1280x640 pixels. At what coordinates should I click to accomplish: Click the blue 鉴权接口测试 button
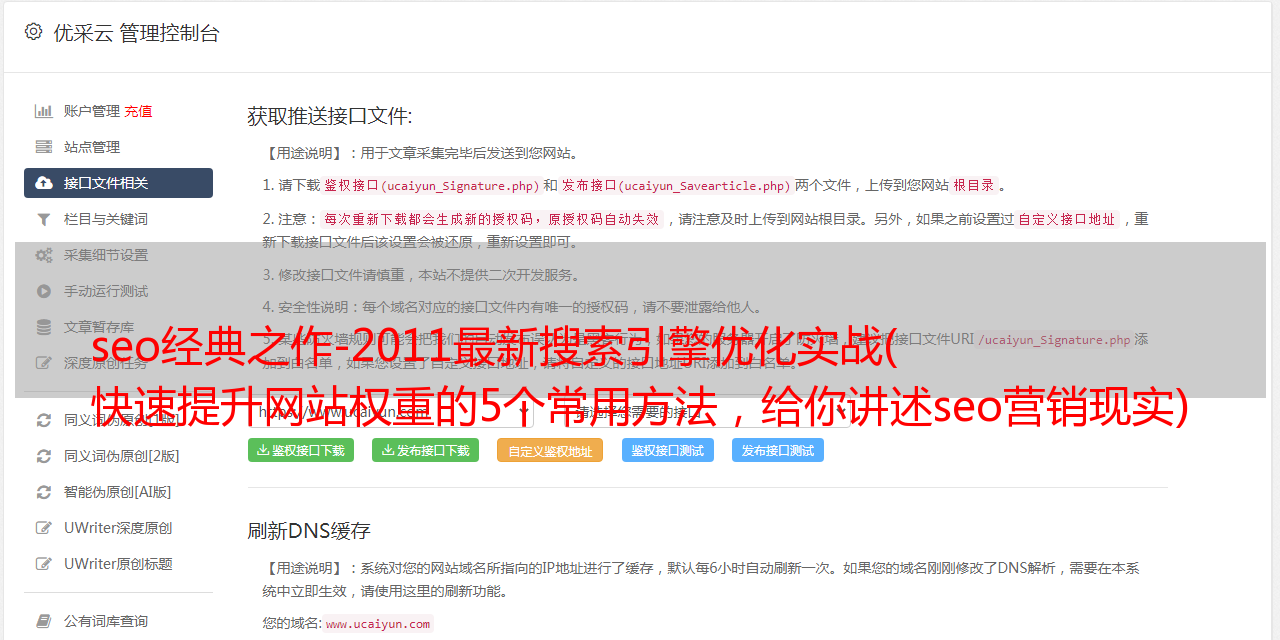(x=668, y=450)
